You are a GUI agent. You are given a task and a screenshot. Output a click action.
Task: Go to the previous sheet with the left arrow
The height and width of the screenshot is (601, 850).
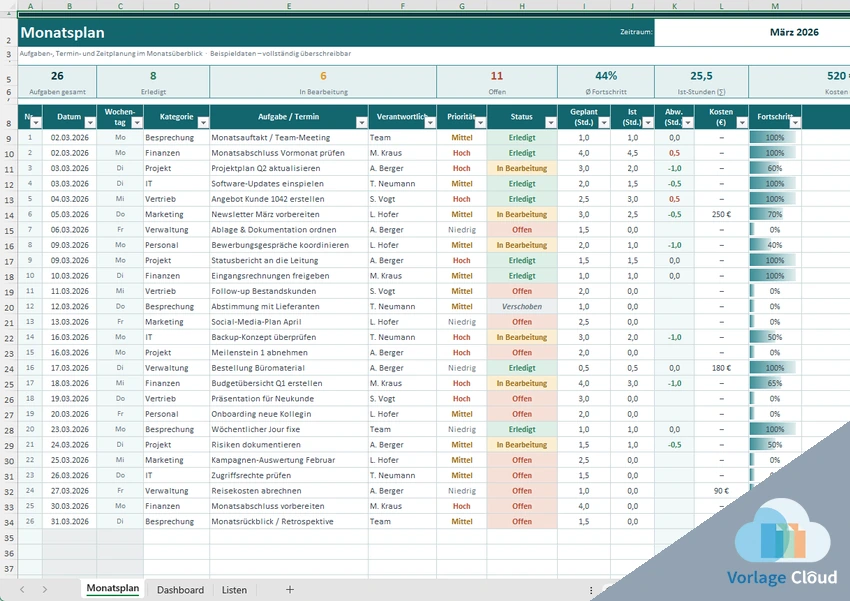22,590
